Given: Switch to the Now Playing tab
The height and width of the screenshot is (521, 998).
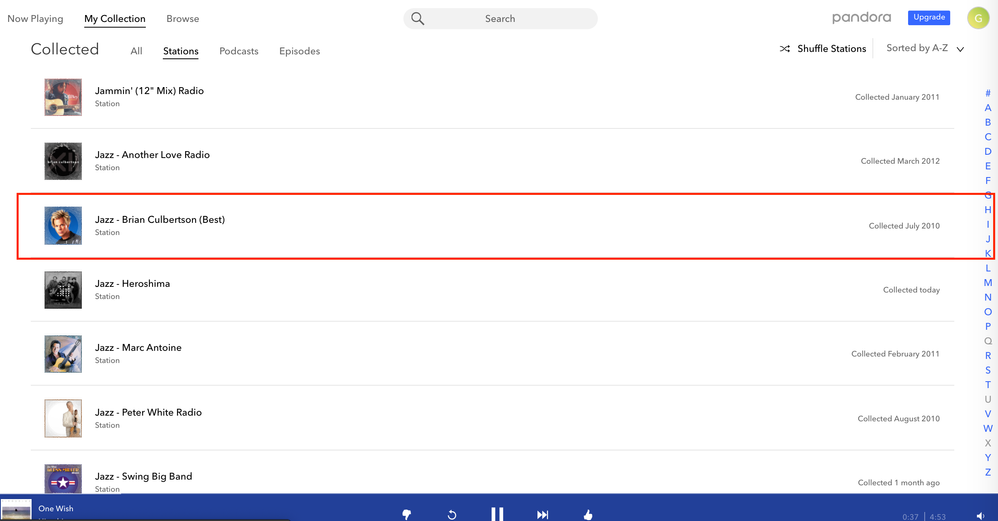Looking at the screenshot, I should (x=35, y=18).
